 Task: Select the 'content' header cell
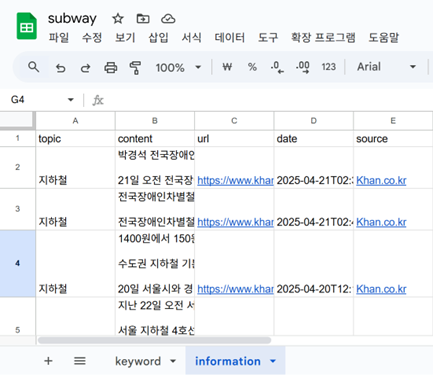(155, 138)
